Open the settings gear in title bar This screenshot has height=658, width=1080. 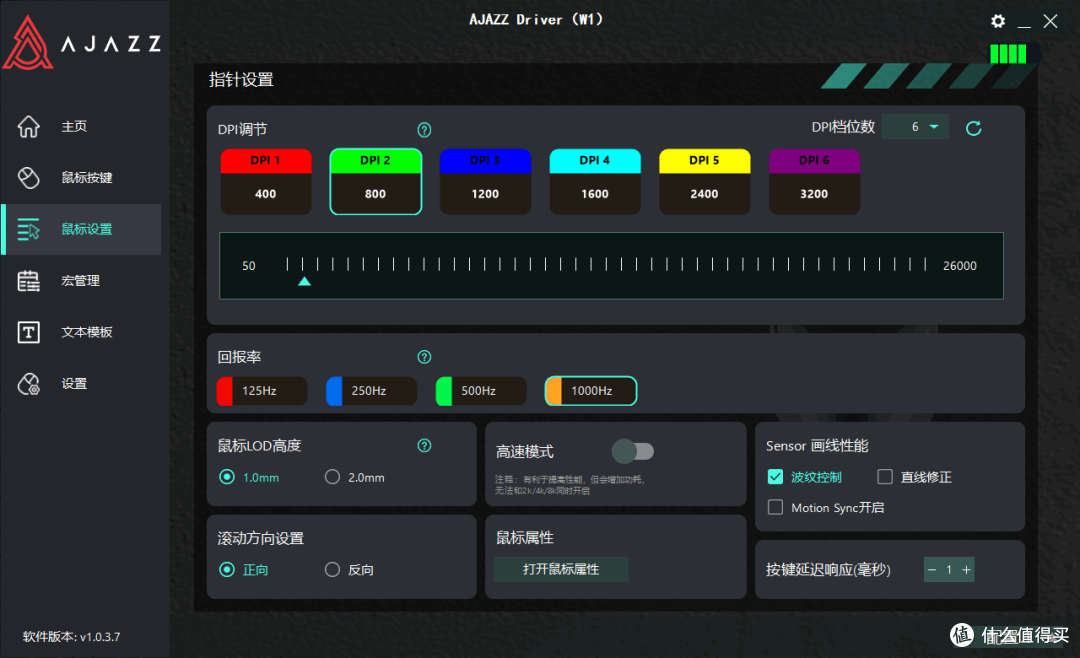(x=997, y=21)
